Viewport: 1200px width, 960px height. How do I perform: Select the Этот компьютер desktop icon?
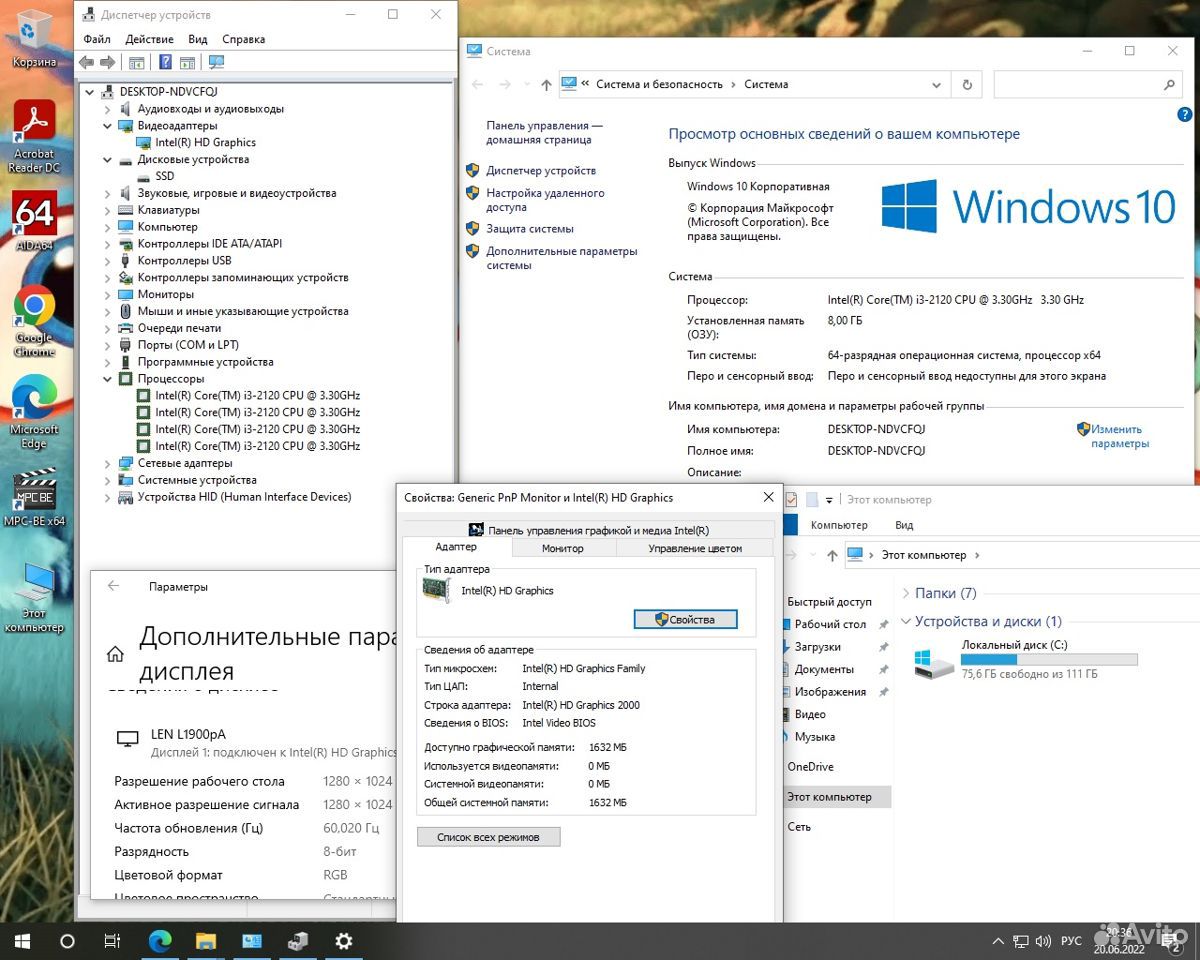point(34,598)
